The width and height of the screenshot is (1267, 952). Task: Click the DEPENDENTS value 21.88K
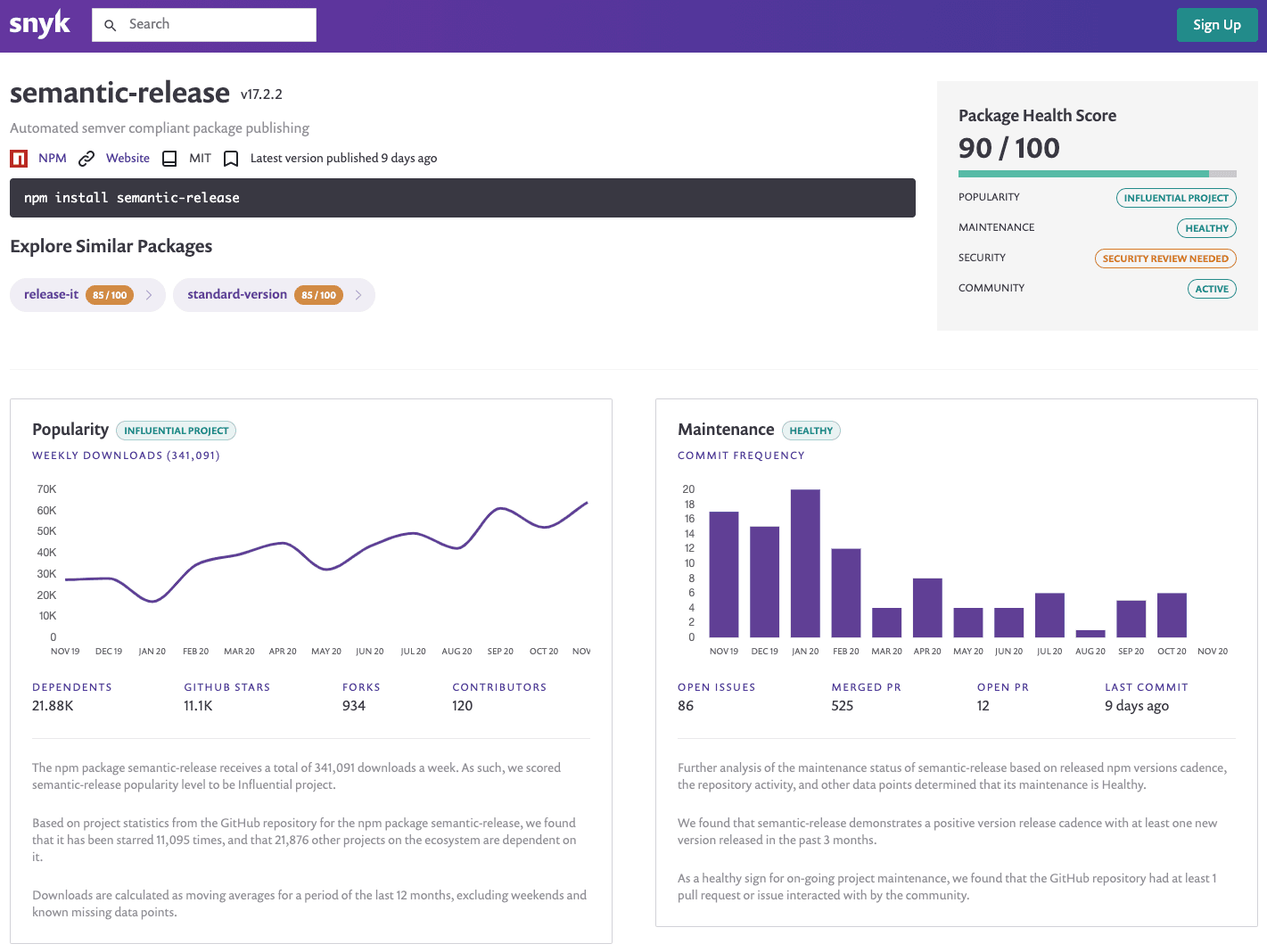tap(53, 706)
